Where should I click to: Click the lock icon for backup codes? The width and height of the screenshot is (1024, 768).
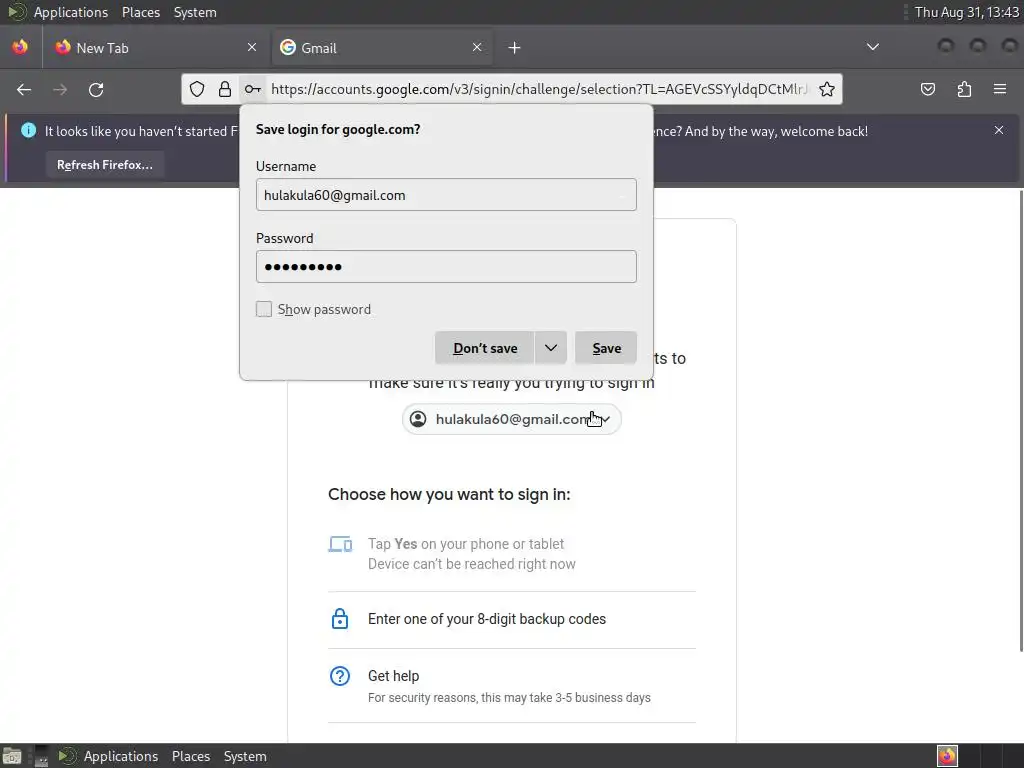tap(340, 618)
